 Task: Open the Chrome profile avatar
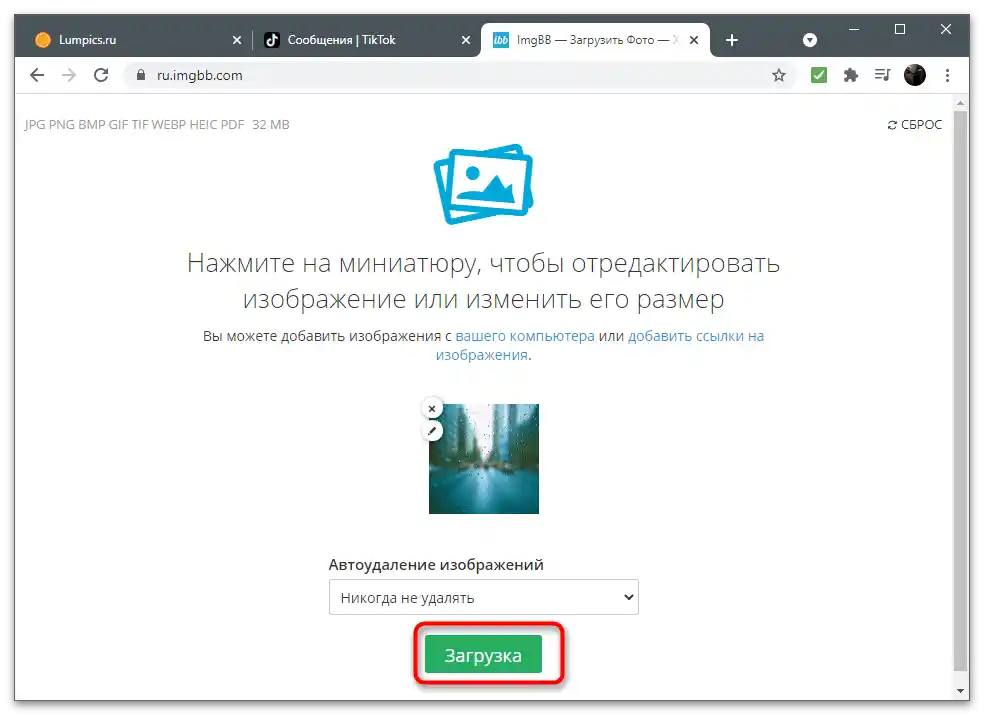915,75
